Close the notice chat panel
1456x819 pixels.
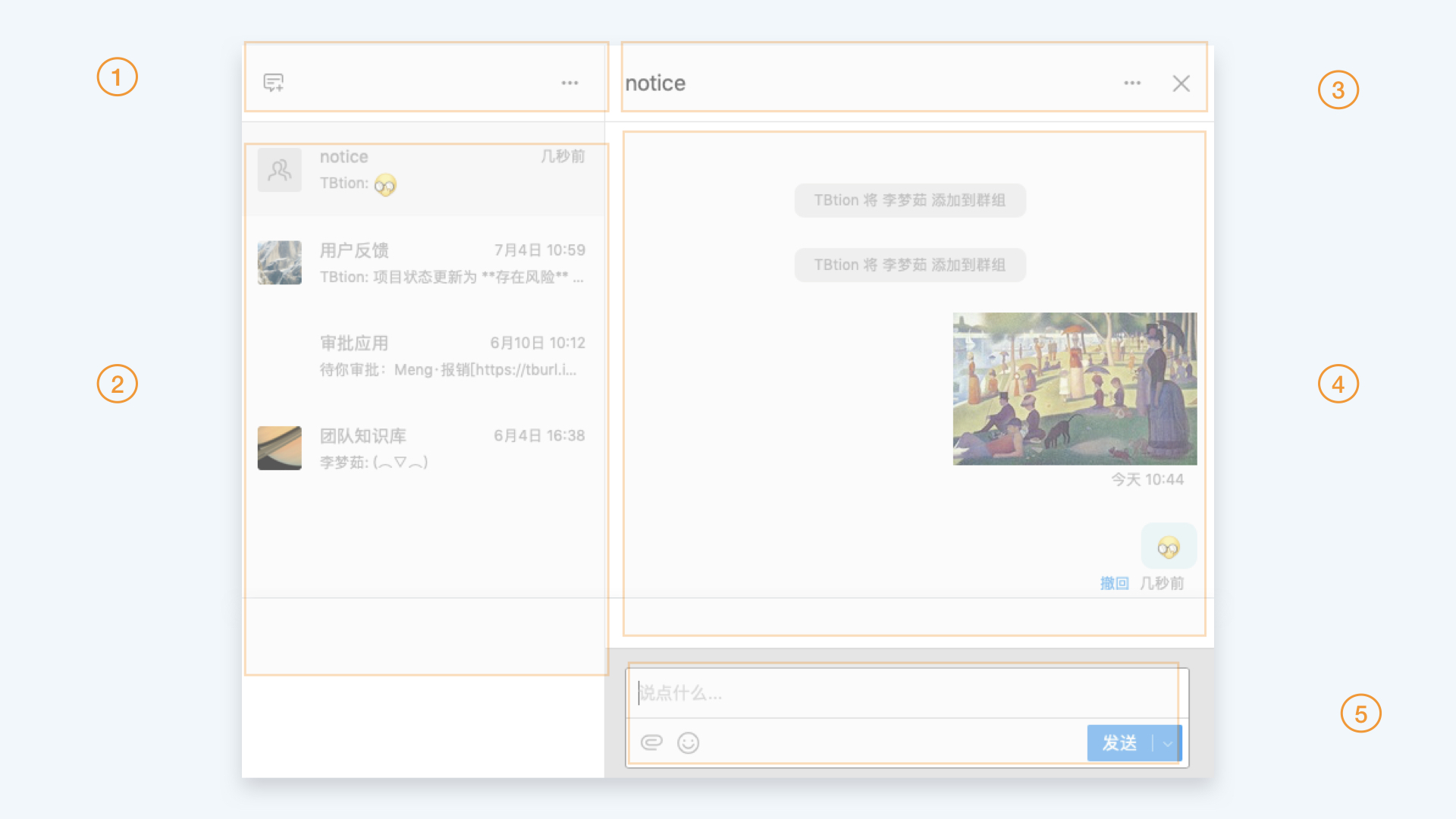tap(1181, 83)
